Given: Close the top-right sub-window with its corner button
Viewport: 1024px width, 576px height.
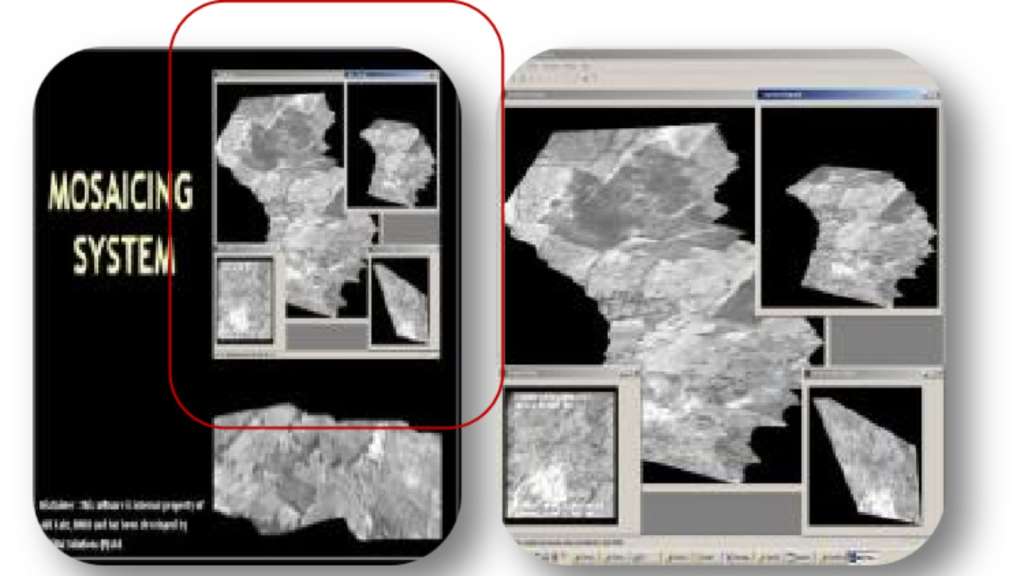Looking at the screenshot, I should [932, 94].
